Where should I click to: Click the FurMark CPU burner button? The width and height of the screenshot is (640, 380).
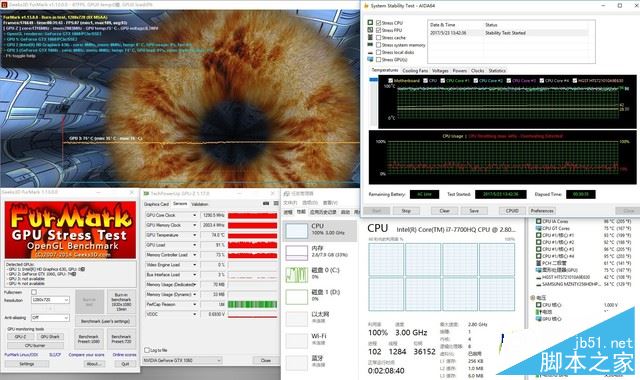[36, 345]
